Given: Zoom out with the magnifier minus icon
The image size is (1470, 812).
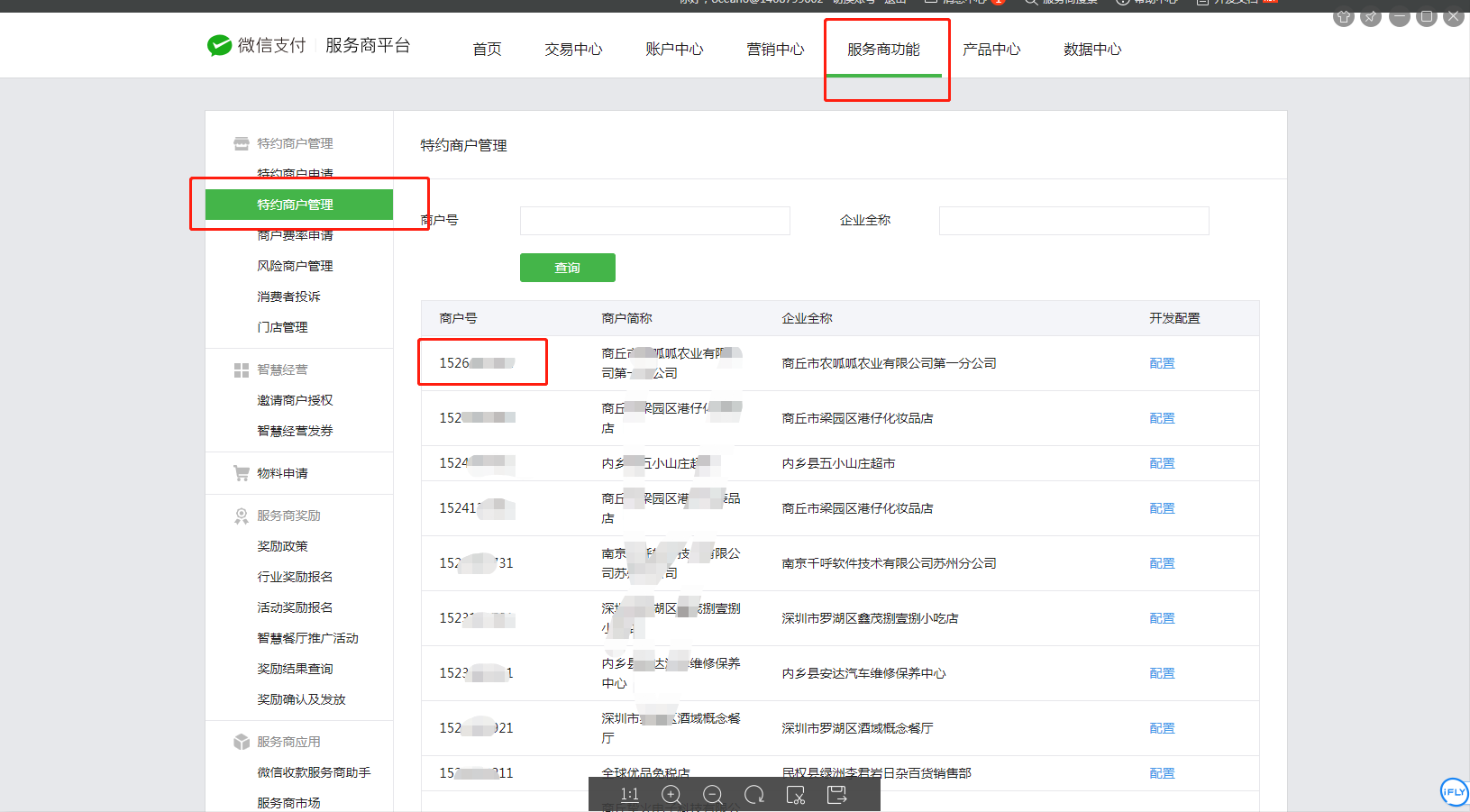Looking at the screenshot, I should click(x=713, y=794).
